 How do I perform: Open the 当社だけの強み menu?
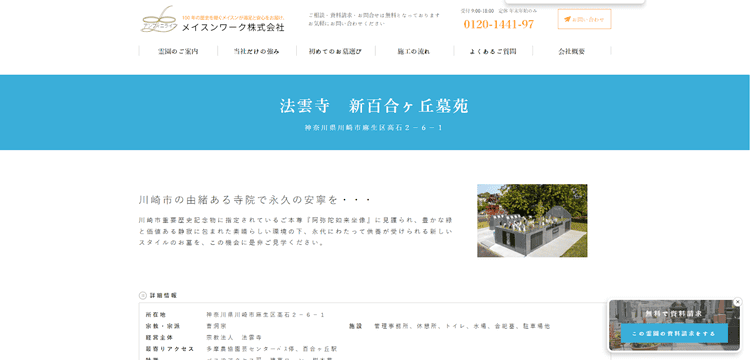256,51
